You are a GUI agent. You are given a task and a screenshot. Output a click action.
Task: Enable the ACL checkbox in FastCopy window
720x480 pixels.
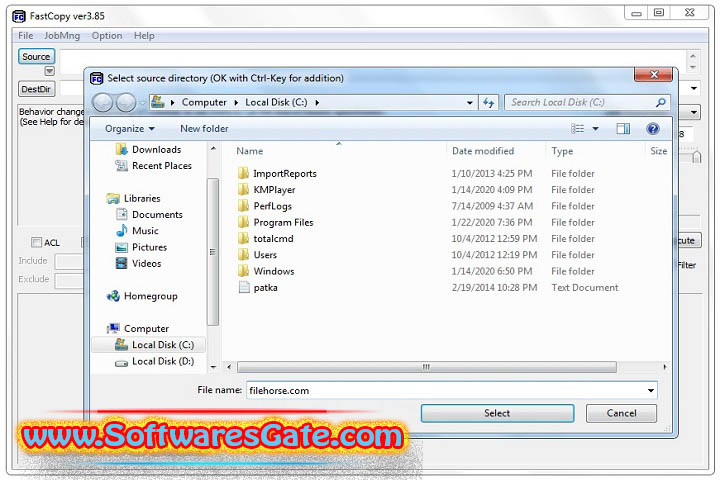click(x=36, y=242)
